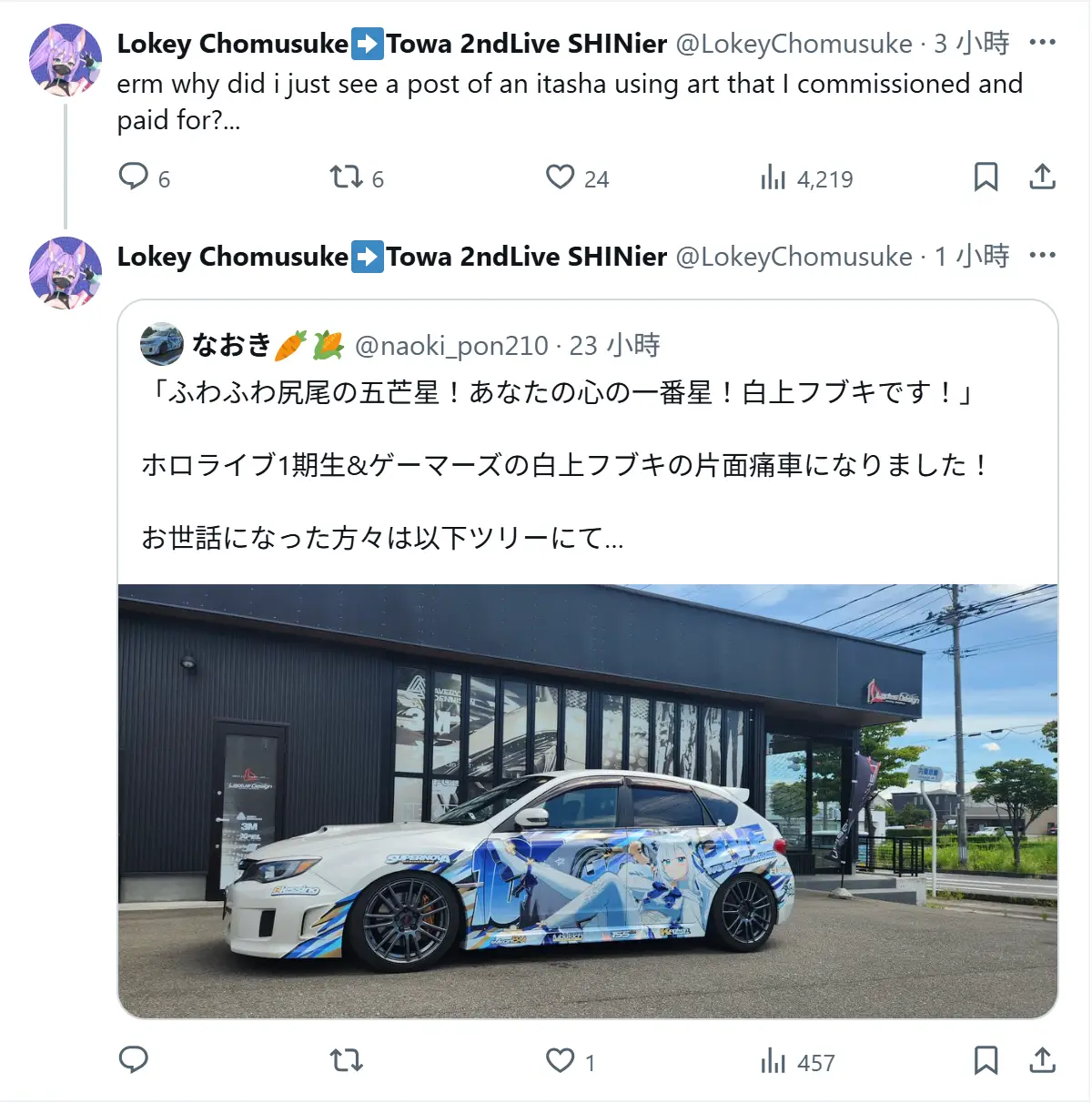Open more options on second tweet
Viewport: 1092px width, 1103px height.
pyautogui.click(x=1042, y=255)
